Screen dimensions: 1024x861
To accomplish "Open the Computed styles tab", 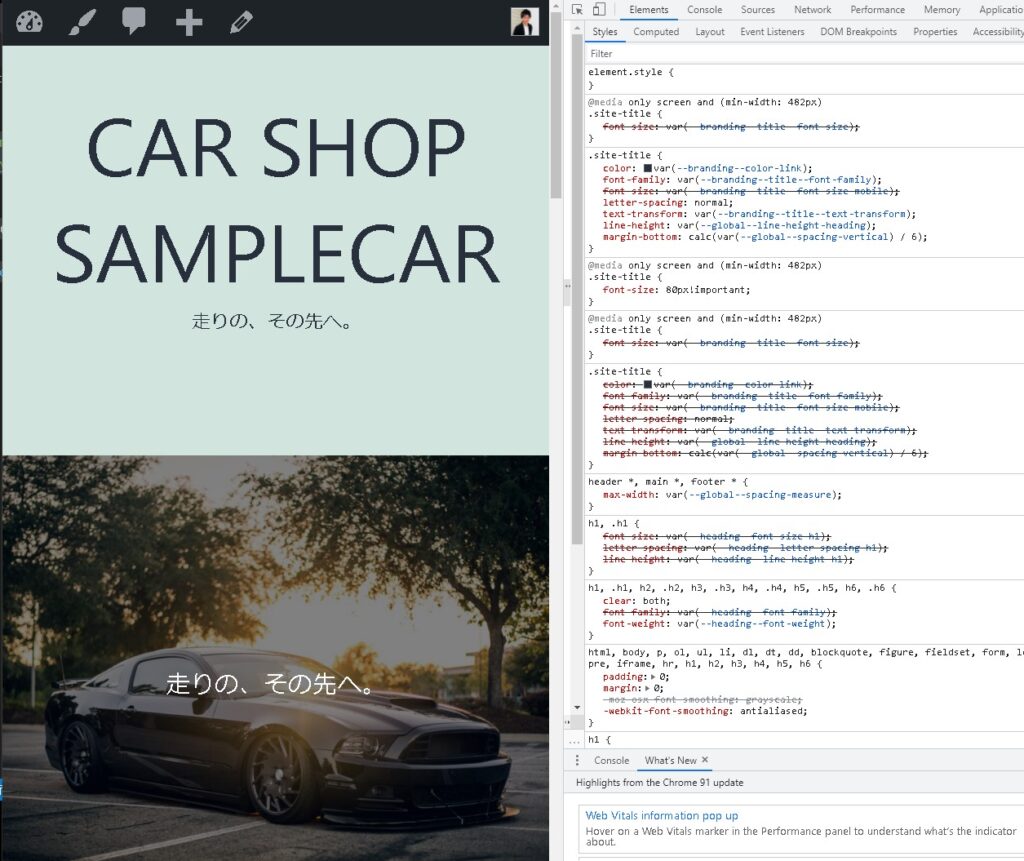I will point(656,32).
